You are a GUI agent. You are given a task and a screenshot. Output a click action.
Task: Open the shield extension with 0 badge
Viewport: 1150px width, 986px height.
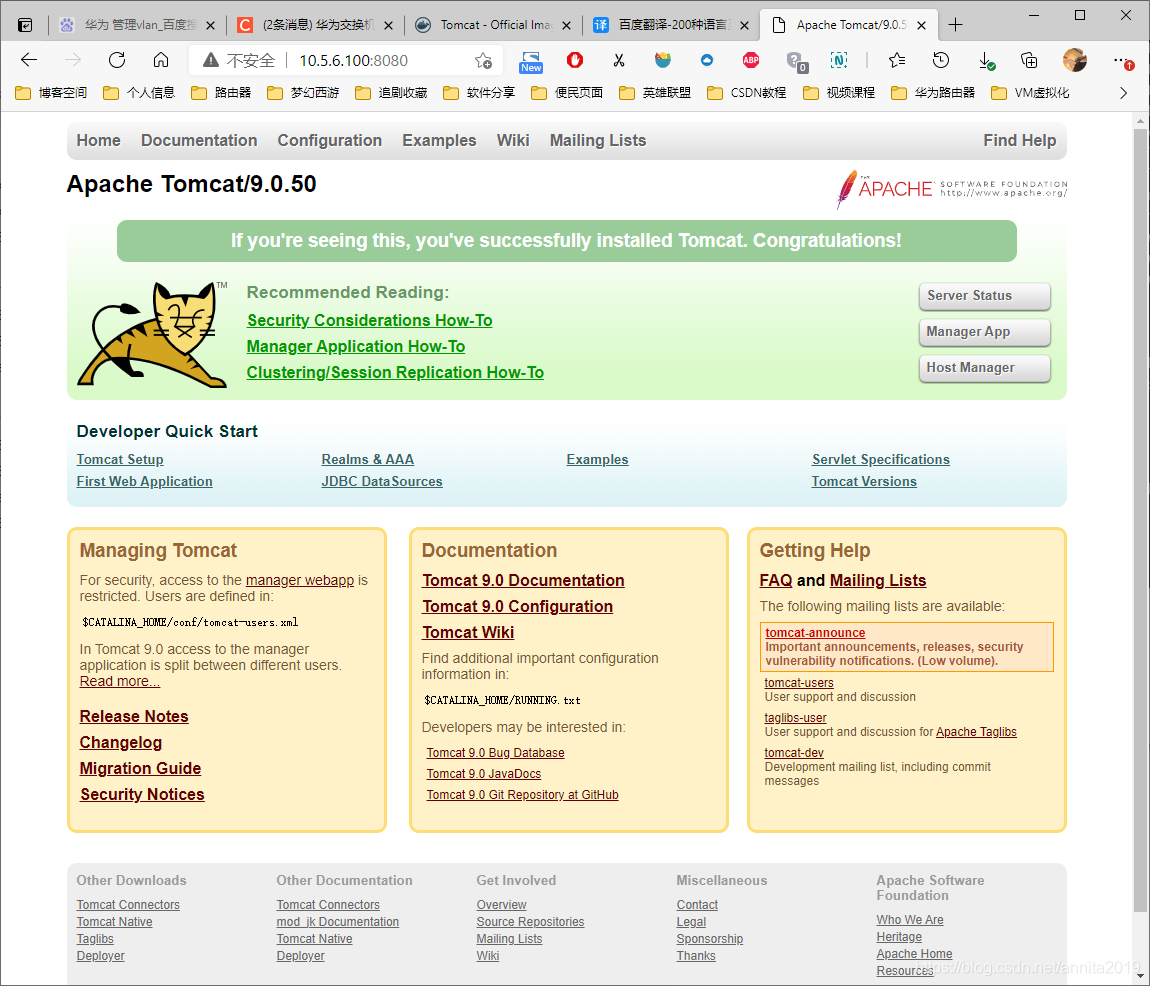point(796,62)
